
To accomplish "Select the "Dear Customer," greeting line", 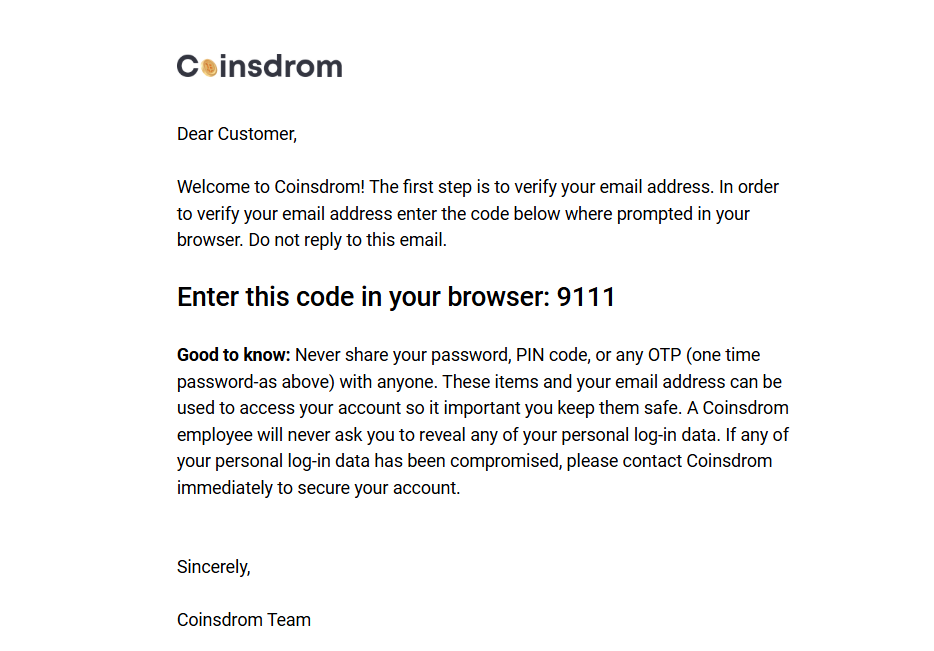I will 237,134.
